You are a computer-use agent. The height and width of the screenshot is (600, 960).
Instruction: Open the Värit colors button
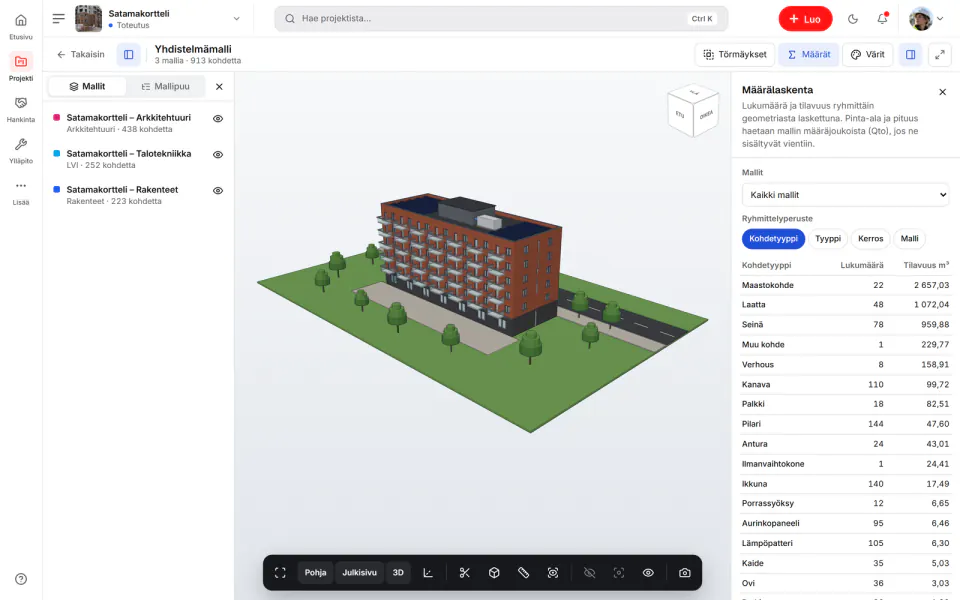tap(868, 54)
